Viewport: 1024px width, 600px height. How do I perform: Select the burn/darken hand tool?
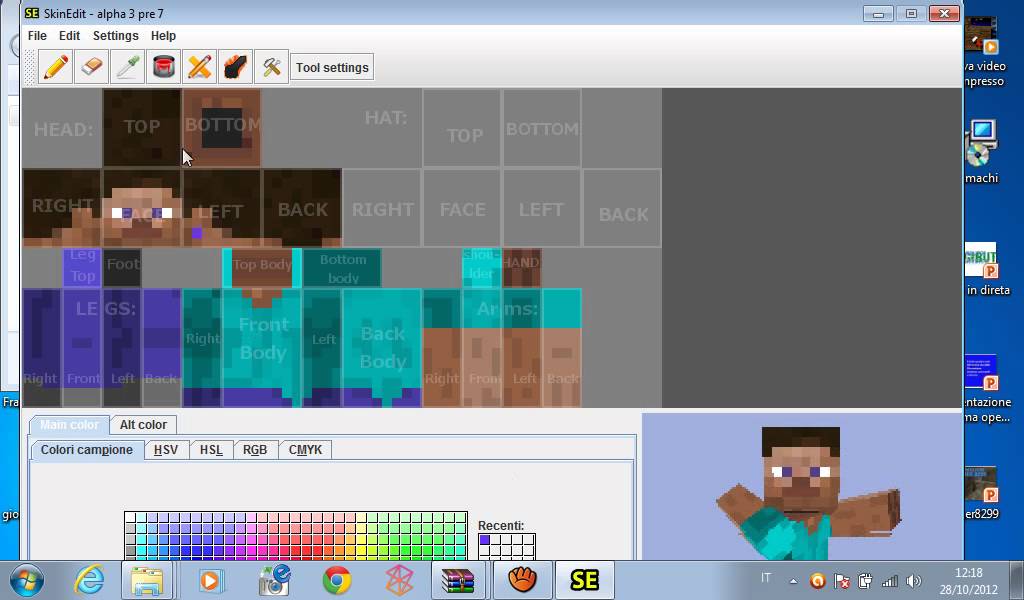[235, 67]
